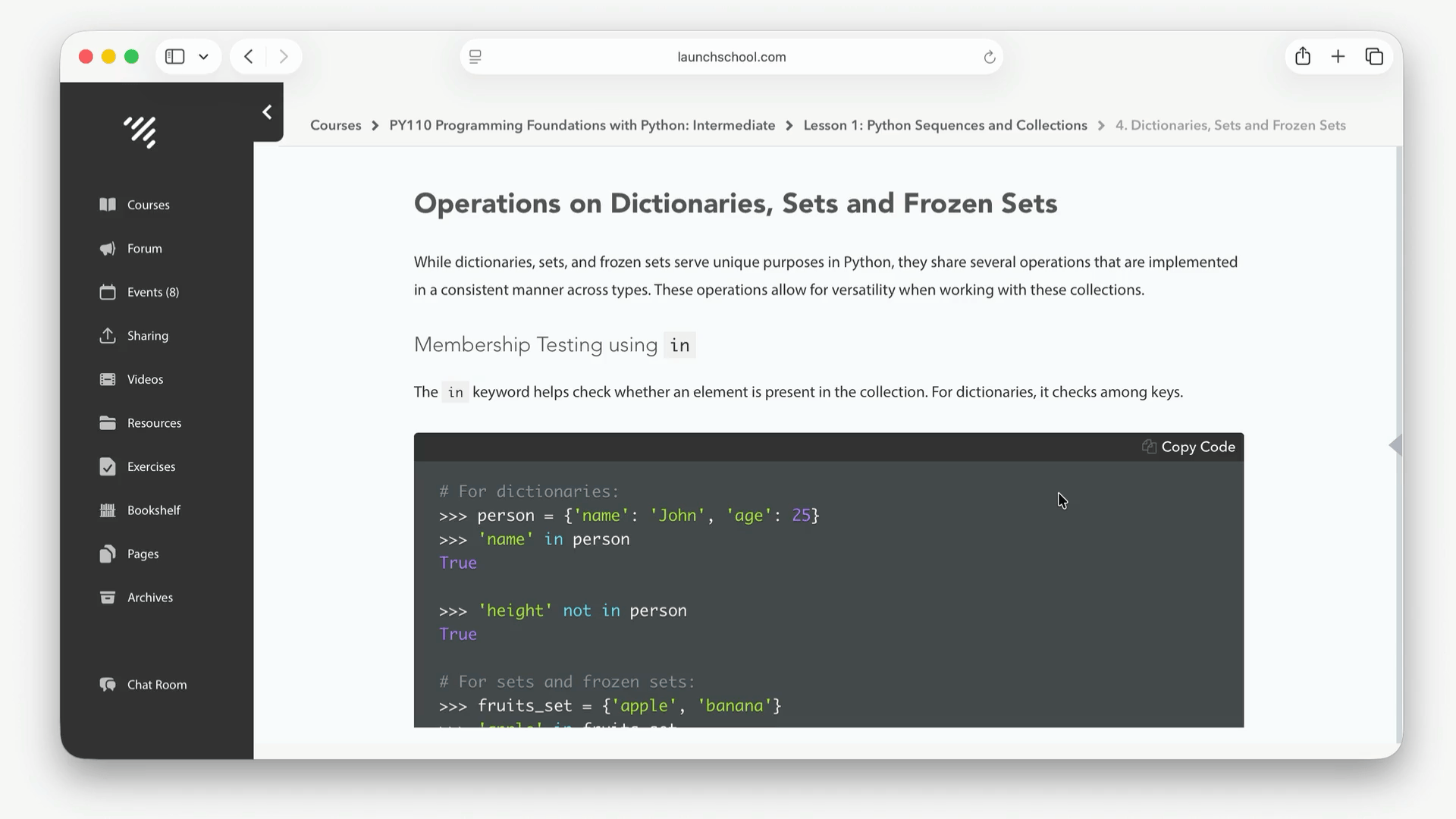Go to Resources in the sidebar

click(x=154, y=423)
